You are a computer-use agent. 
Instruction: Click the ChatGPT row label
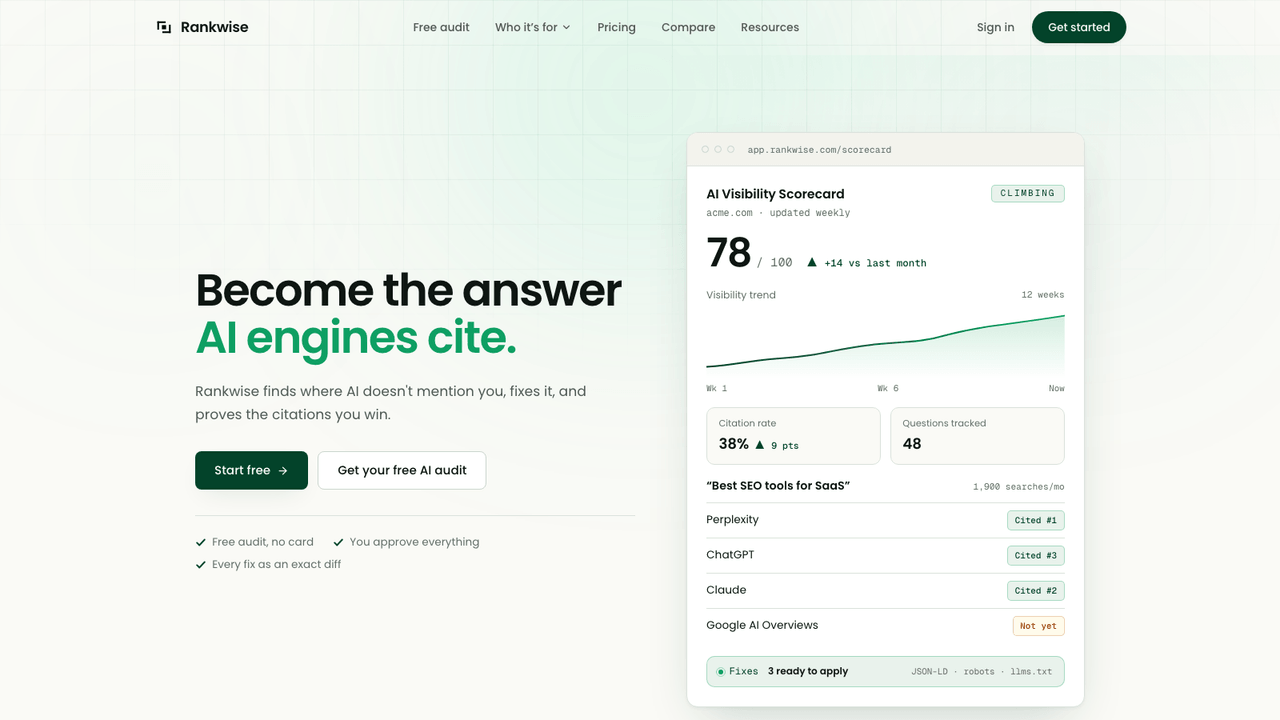point(730,555)
